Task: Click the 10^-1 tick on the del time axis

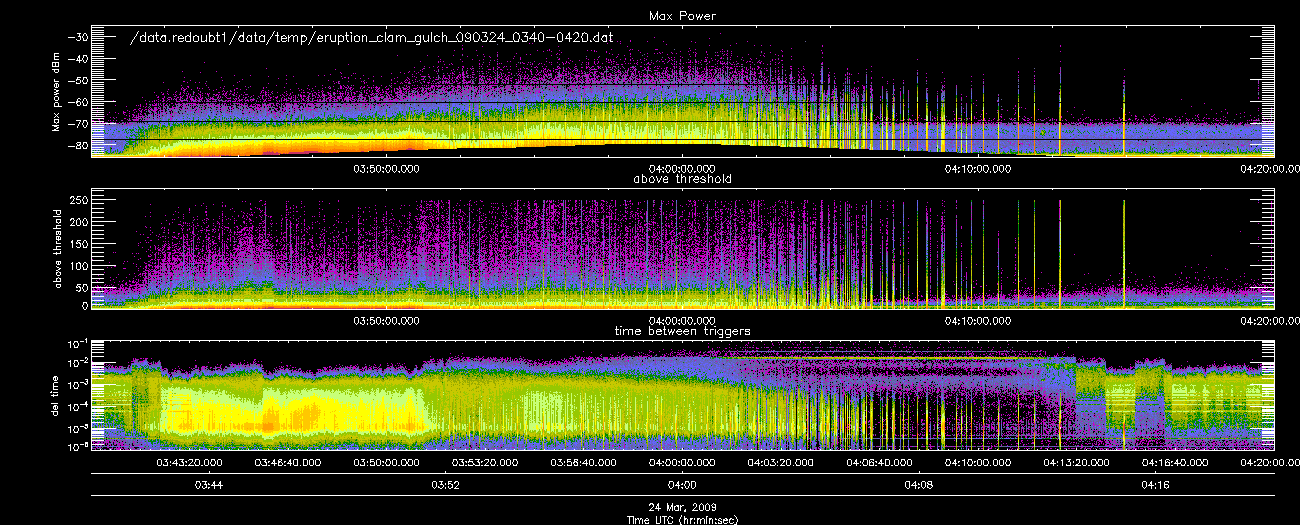Action: [x=80, y=342]
